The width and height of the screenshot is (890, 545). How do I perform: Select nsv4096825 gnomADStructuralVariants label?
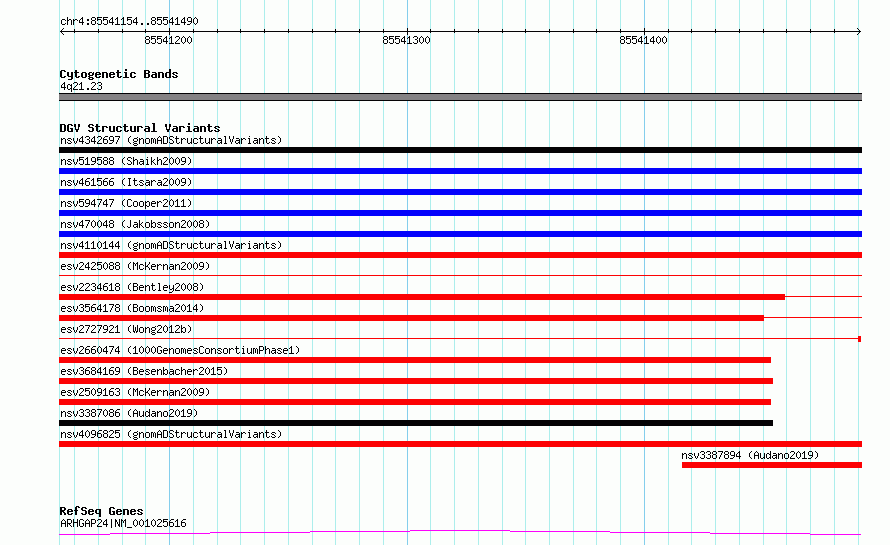171,434
